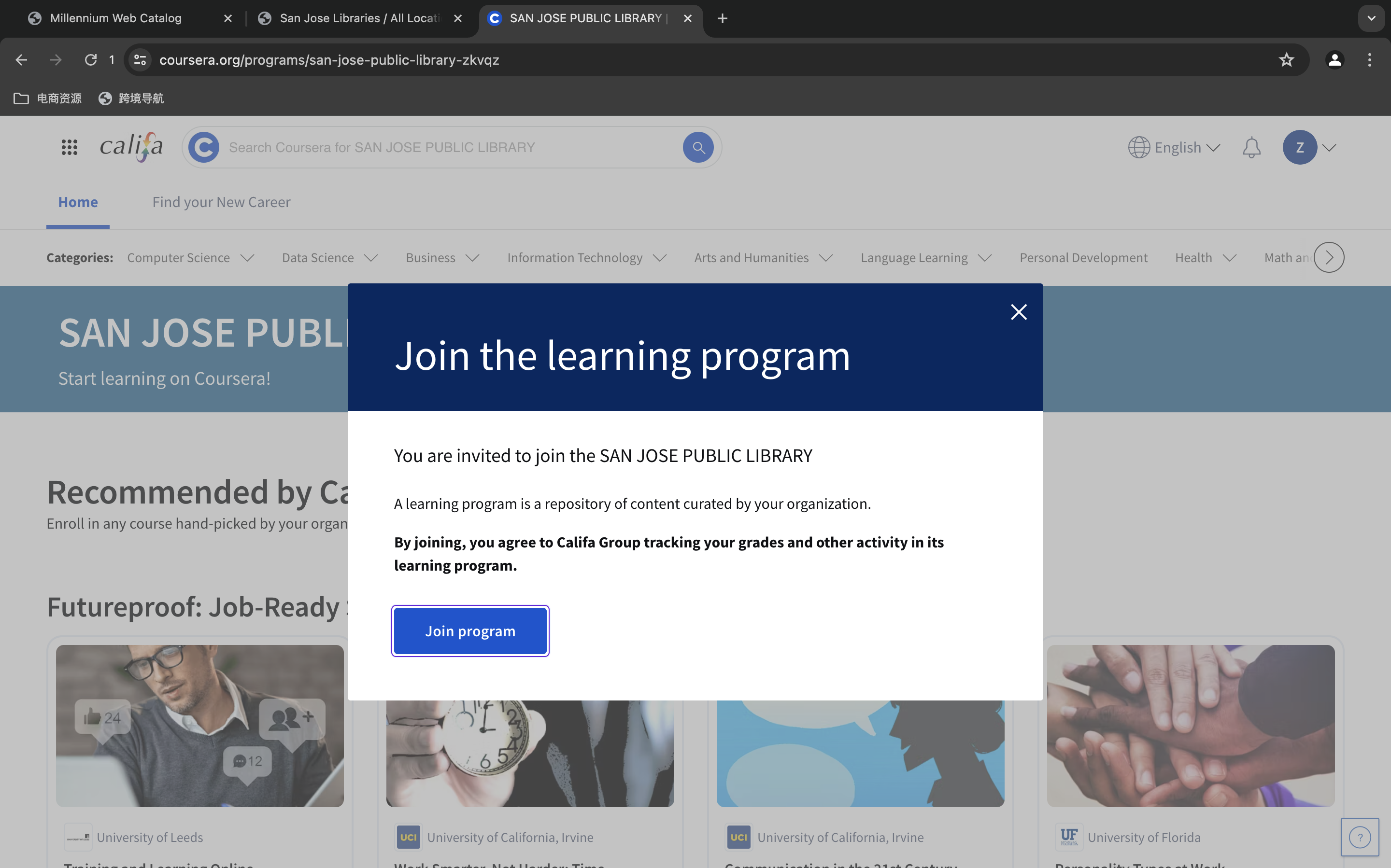The width and height of the screenshot is (1391, 868).
Task: Expand the Language Learning category
Action: click(x=926, y=258)
